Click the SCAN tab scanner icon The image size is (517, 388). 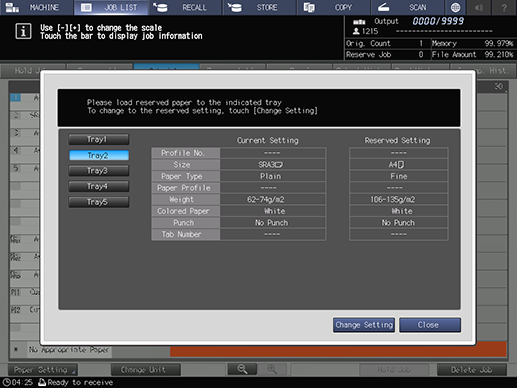(x=383, y=7)
